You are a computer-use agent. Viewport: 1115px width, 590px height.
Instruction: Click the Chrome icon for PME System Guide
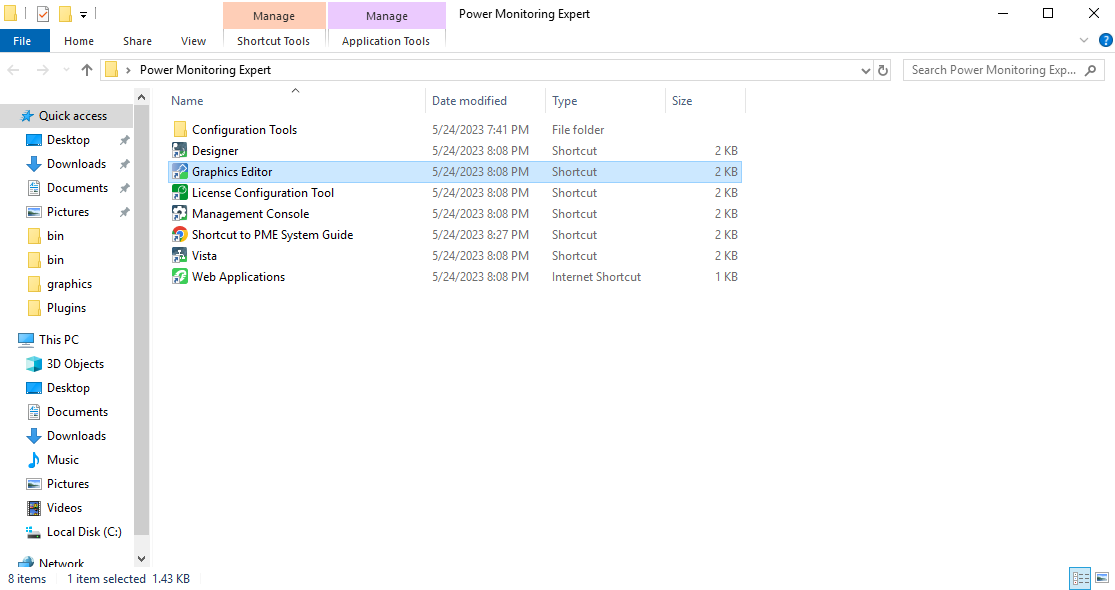[x=180, y=235]
